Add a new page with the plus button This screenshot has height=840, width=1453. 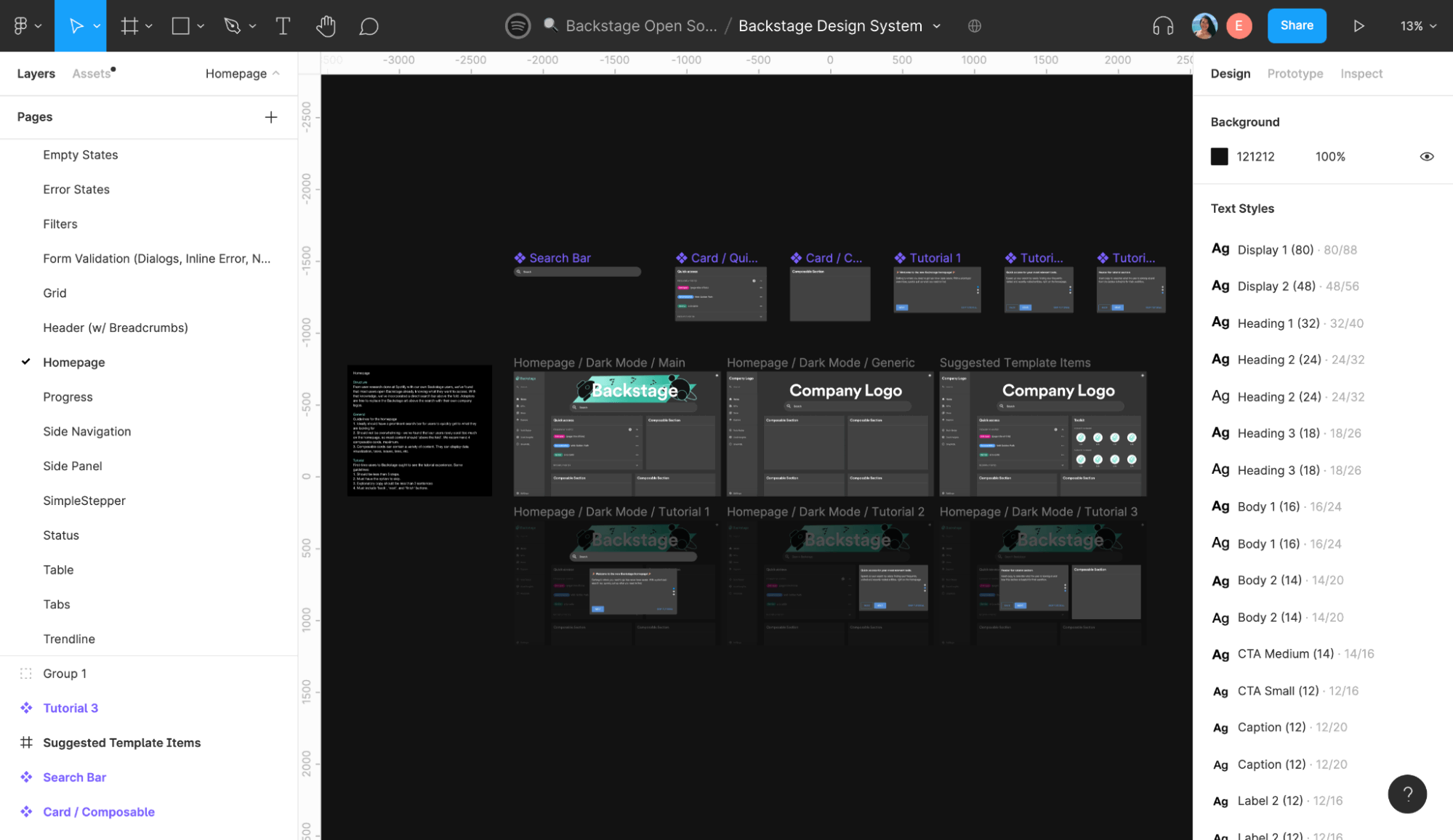click(x=270, y=116)
